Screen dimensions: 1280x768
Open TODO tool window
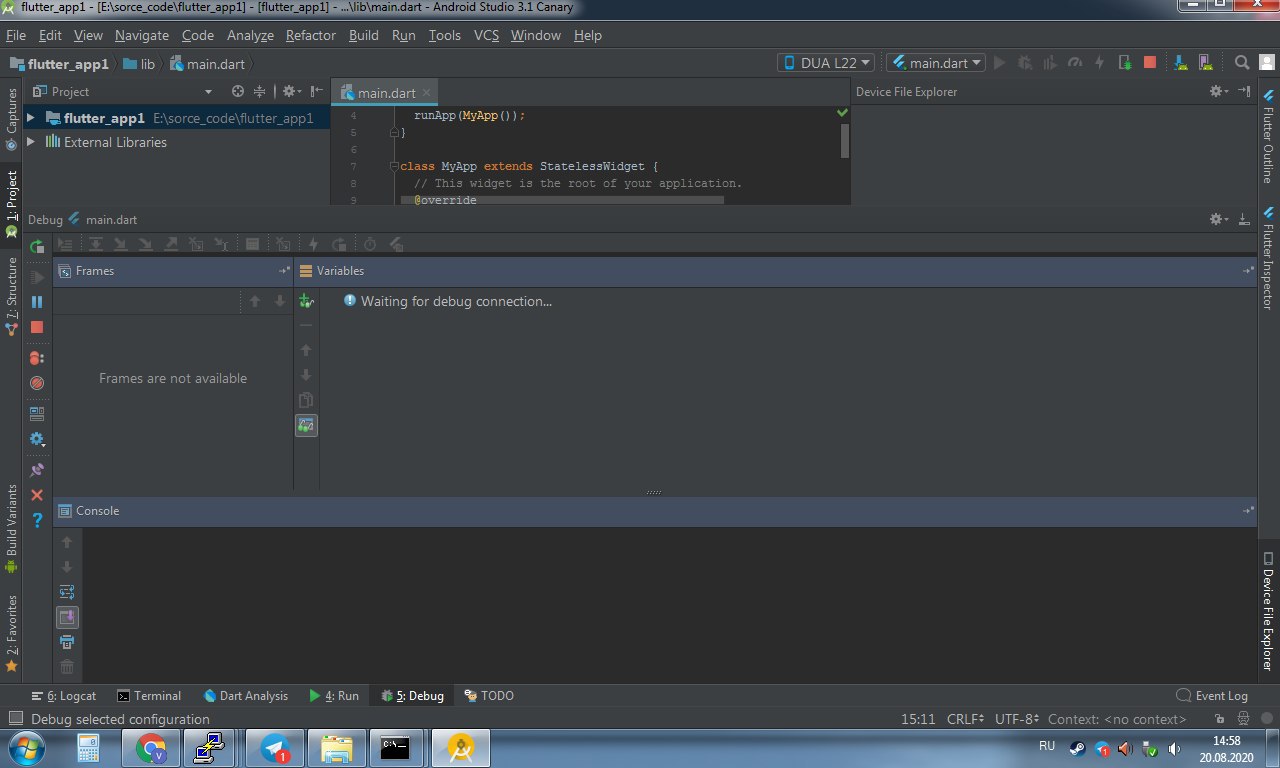489,696
